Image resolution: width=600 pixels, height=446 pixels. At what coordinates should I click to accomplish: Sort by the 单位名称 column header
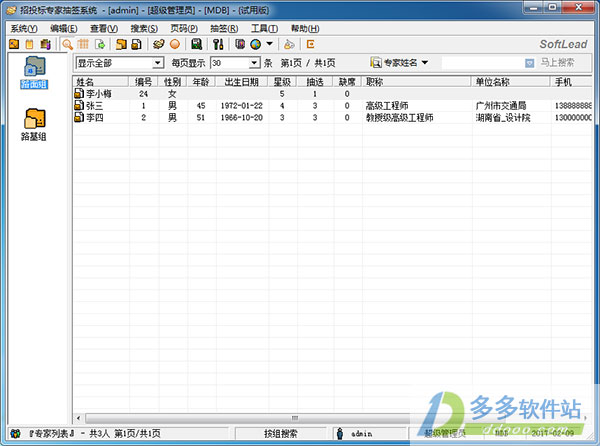(x=510, y=81)
